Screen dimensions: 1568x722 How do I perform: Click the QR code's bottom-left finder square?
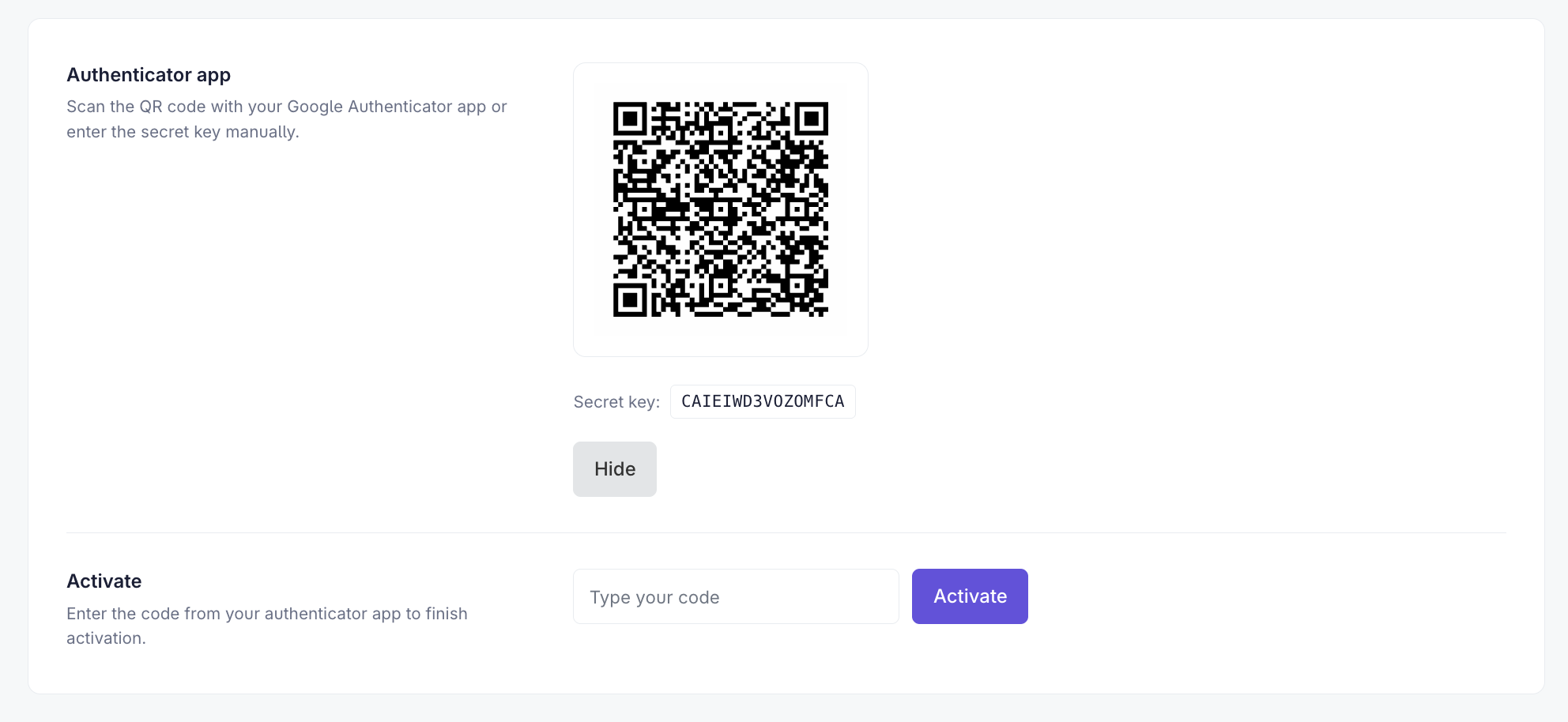click(630, 300)
